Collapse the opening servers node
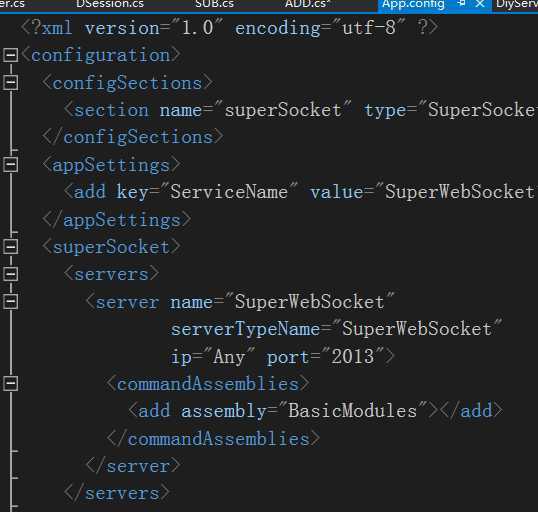Image resolution: width=538 pixels, height=512 pixels. coord(10,274)
